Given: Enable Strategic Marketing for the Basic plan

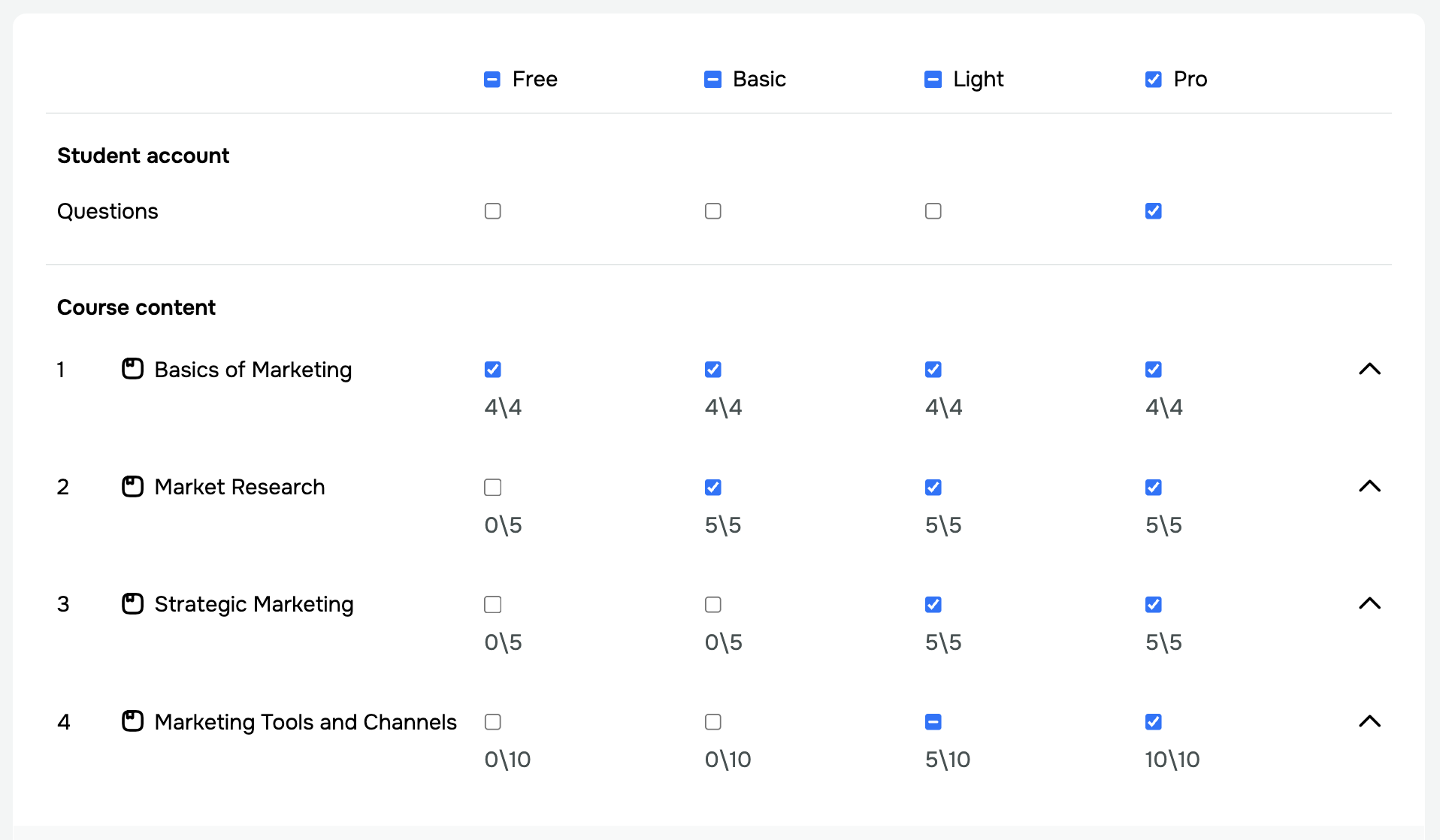Looking at the screenshot, I should coord(712,604).
